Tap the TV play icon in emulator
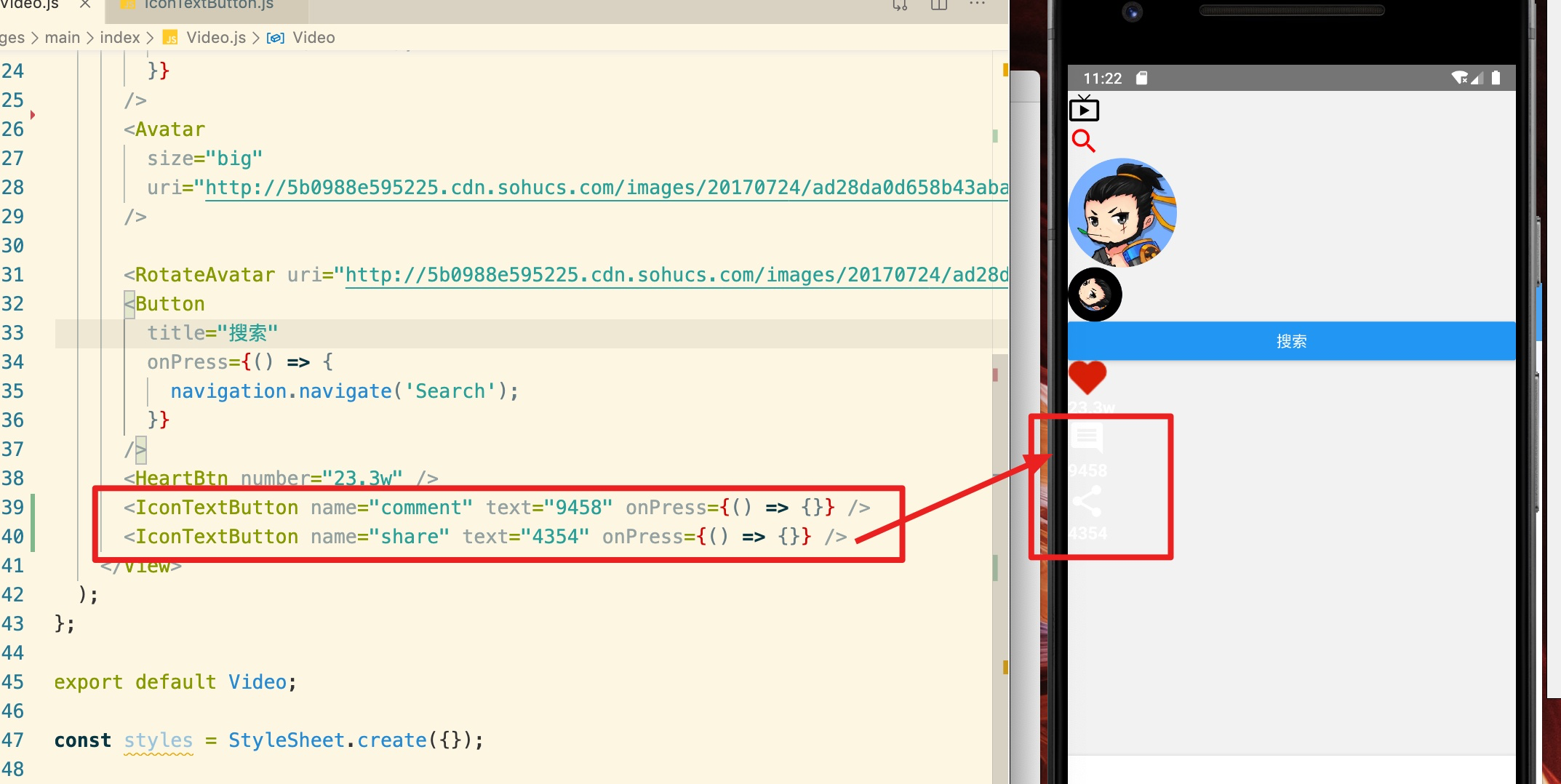This screenshot has height=784, width=1561. [x=1084, y=108]
